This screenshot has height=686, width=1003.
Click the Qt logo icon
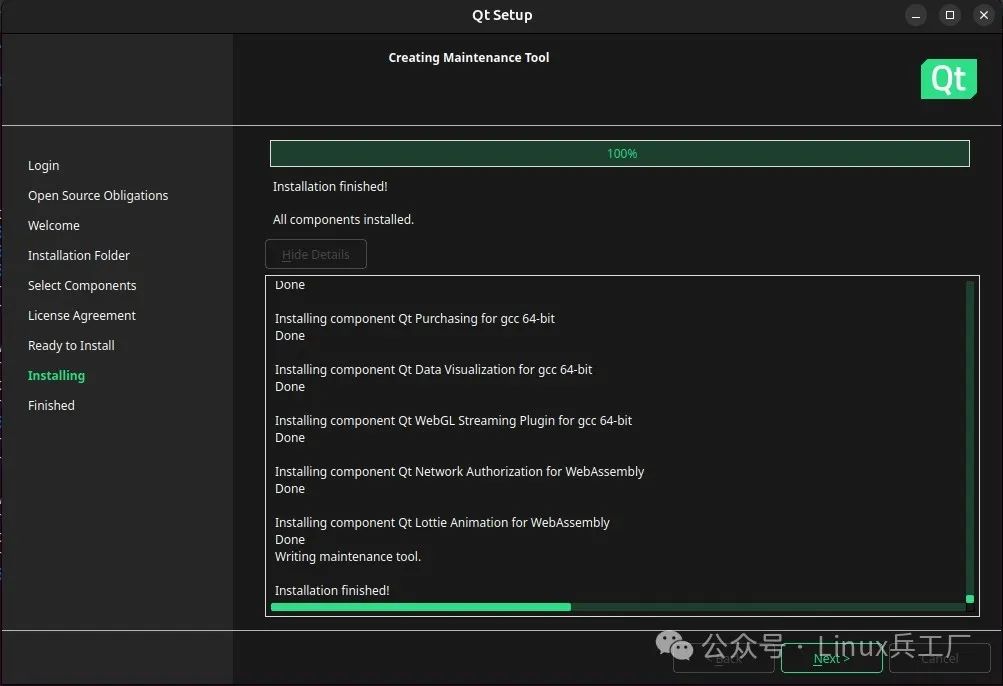947,79
